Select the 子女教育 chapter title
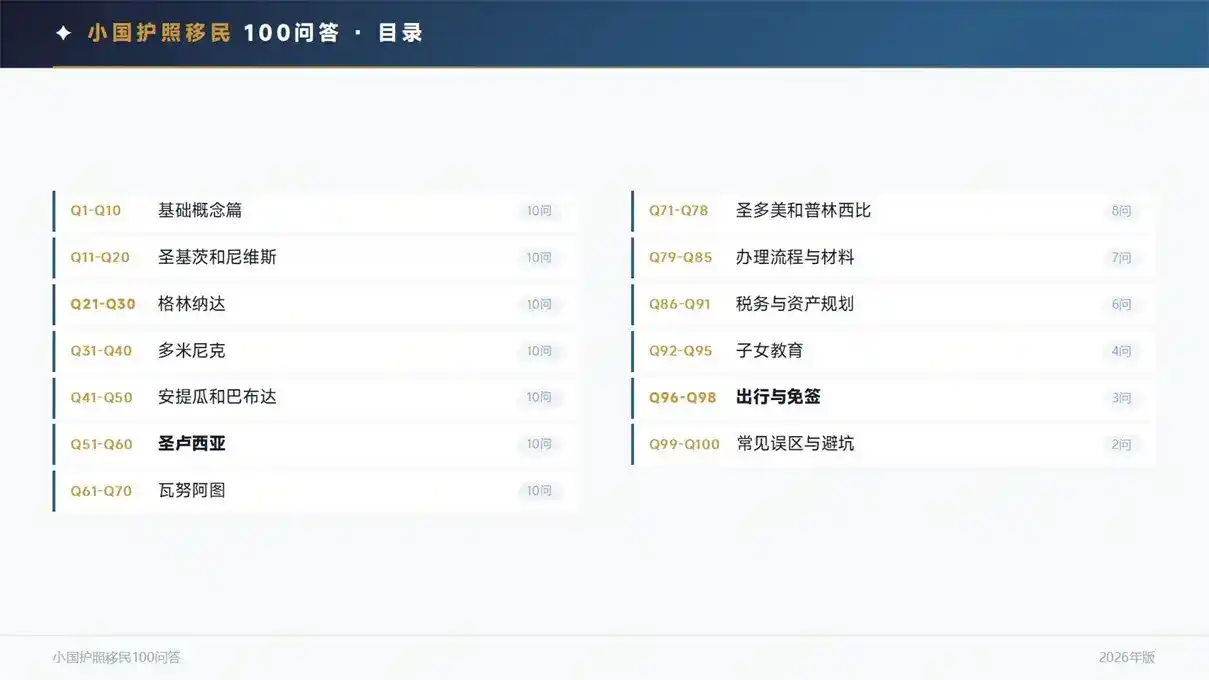Viewport: 1209px width, 680px height. [770, 351]
